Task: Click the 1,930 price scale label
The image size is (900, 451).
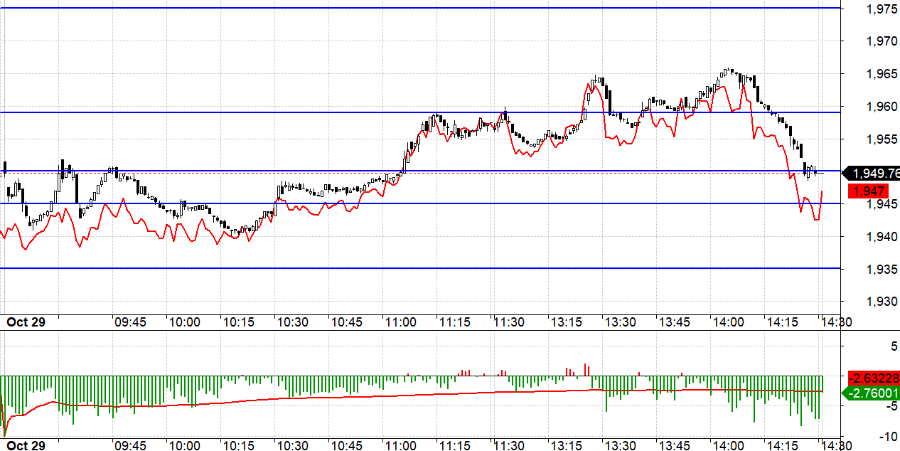Action: pos(878,302)
